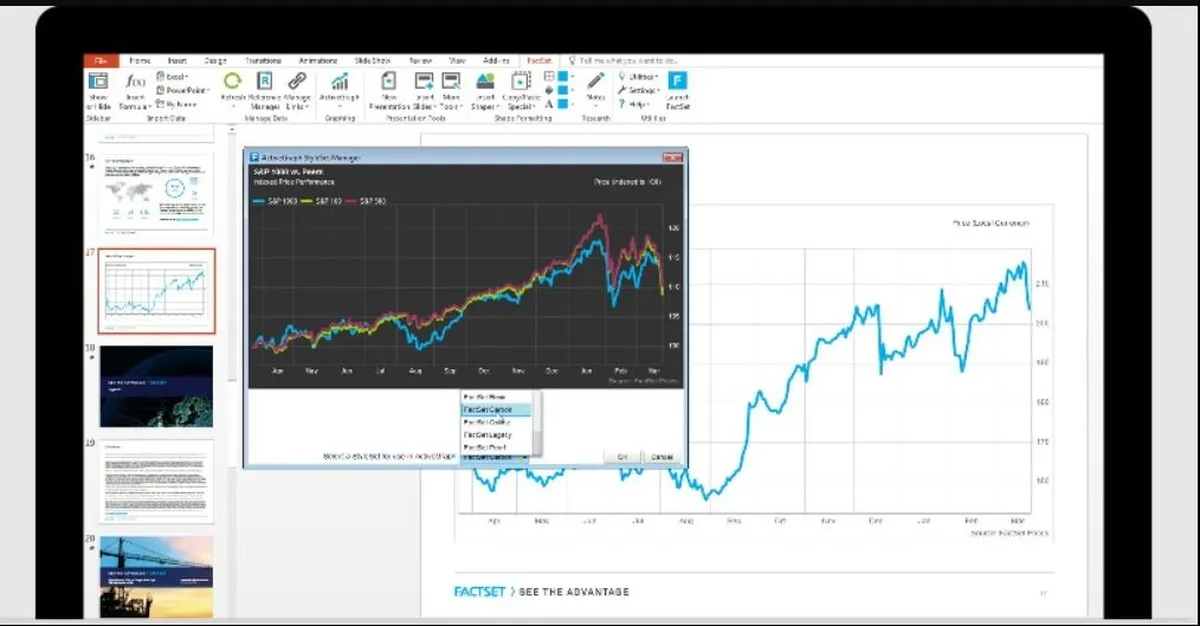
Task: Select slide 16 world map thumbnail
Action: click(x=156, y=194)
